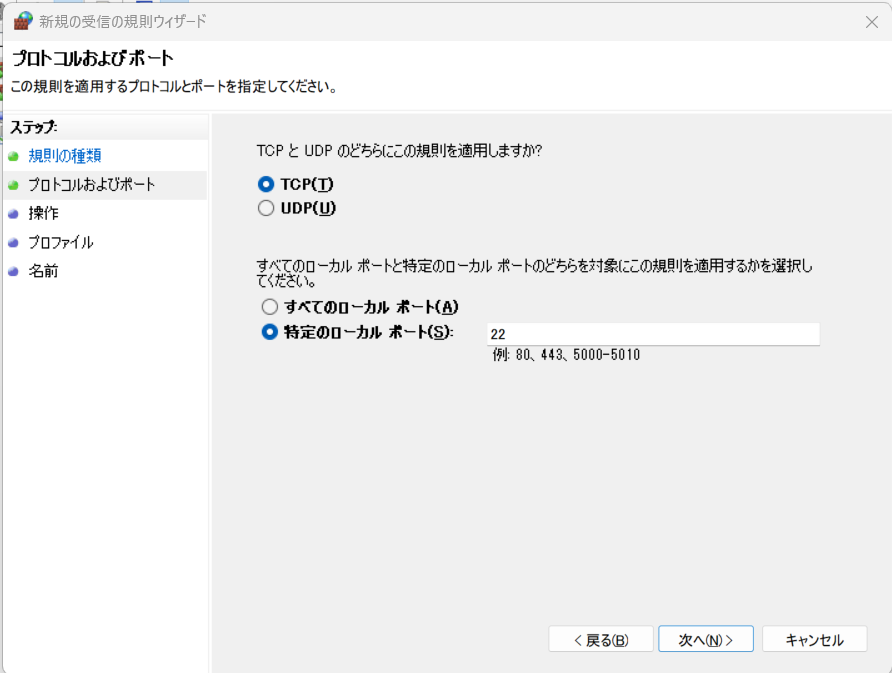Select the TCP(T) radio button
Image resolution: width=892 pixels, height=673 pixels.
coord(266,184)
